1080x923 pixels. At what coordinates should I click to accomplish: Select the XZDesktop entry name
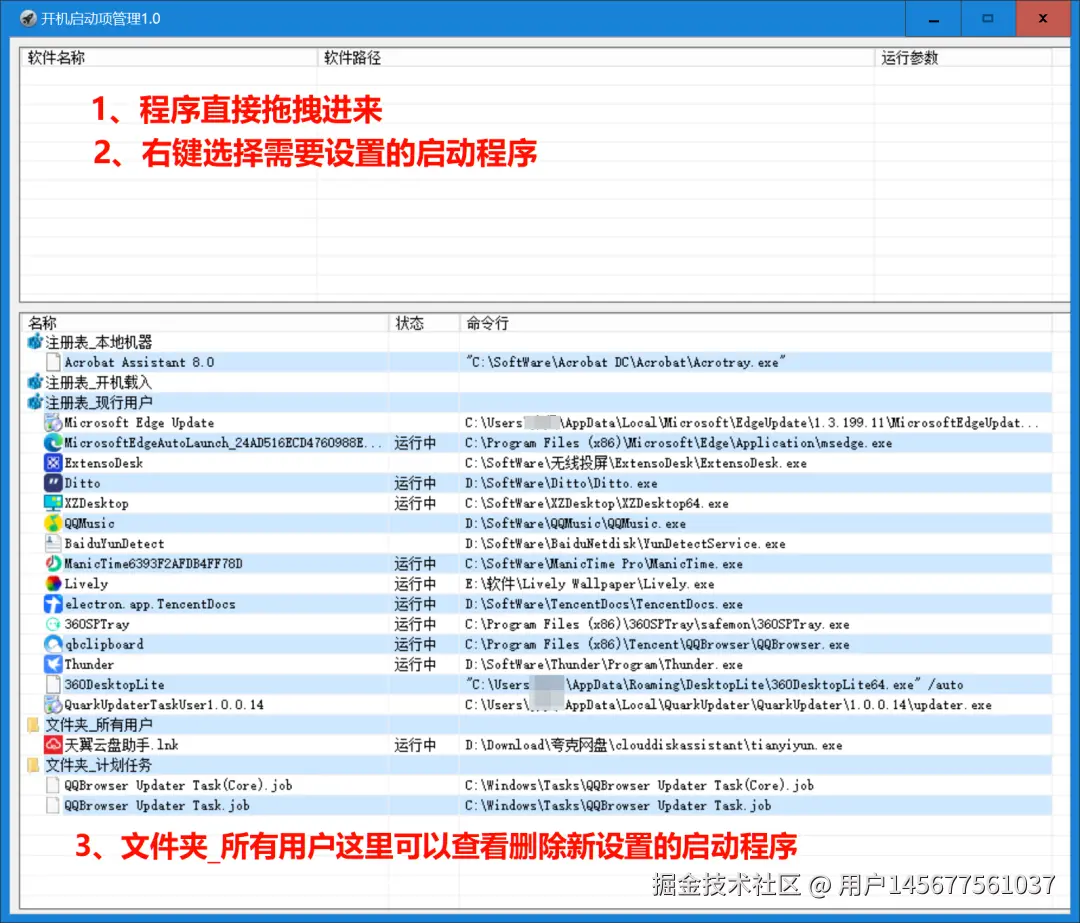pos(96,503)
